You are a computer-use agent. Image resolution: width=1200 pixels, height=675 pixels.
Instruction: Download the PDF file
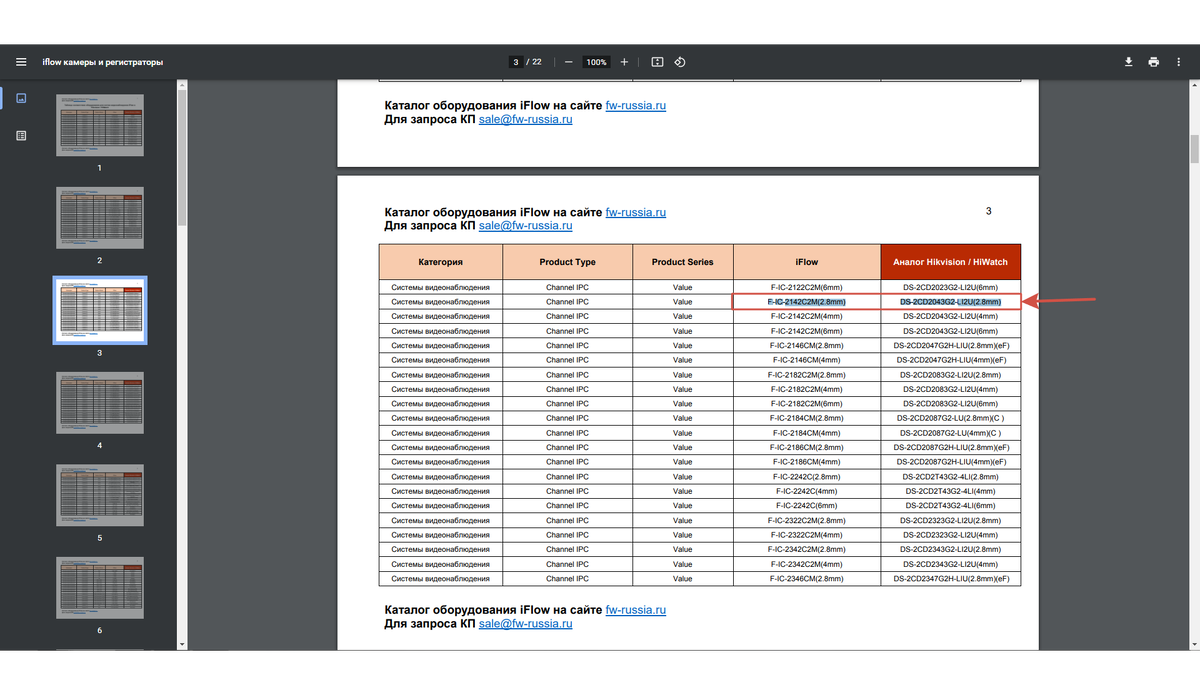click(1128, 62)
